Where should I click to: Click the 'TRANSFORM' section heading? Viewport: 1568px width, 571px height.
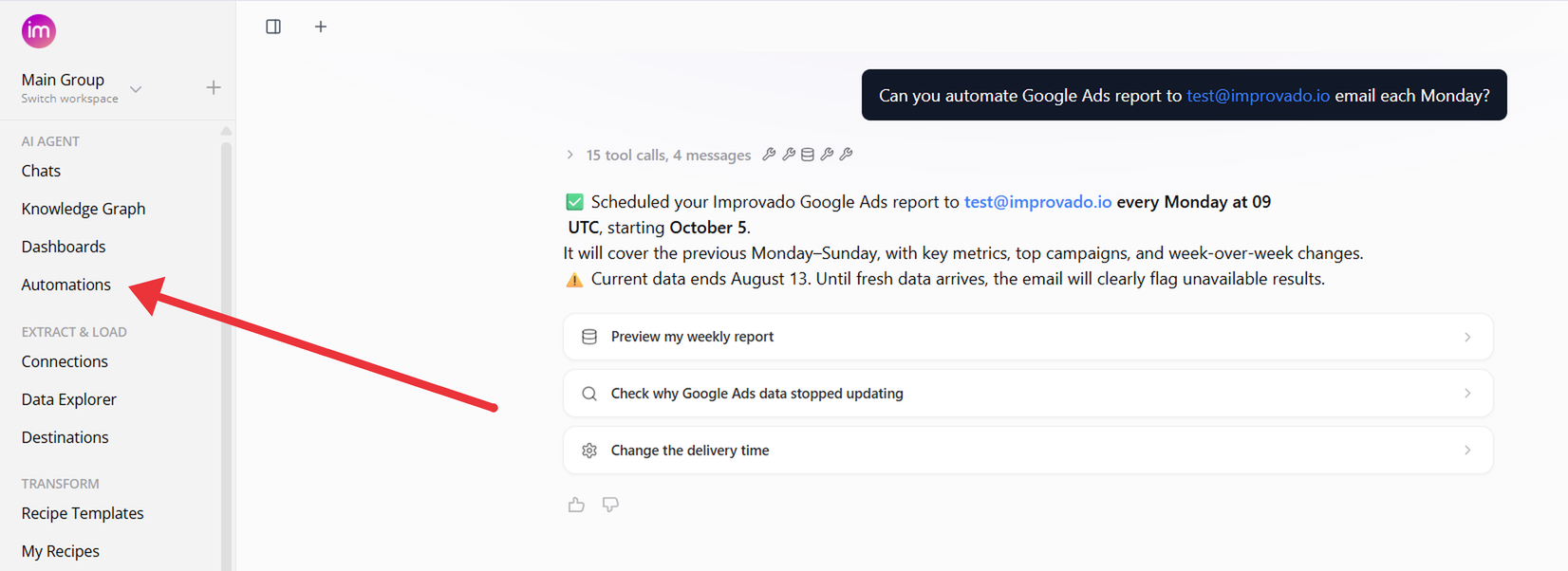(60, 484)
